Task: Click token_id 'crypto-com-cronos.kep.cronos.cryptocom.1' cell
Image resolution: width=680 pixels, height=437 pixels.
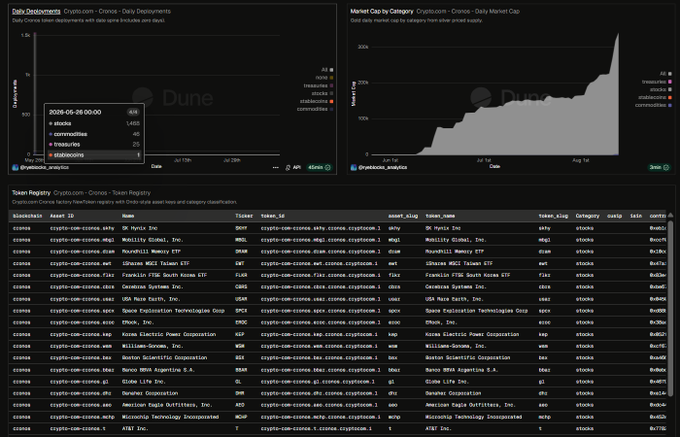Action: 319,334
